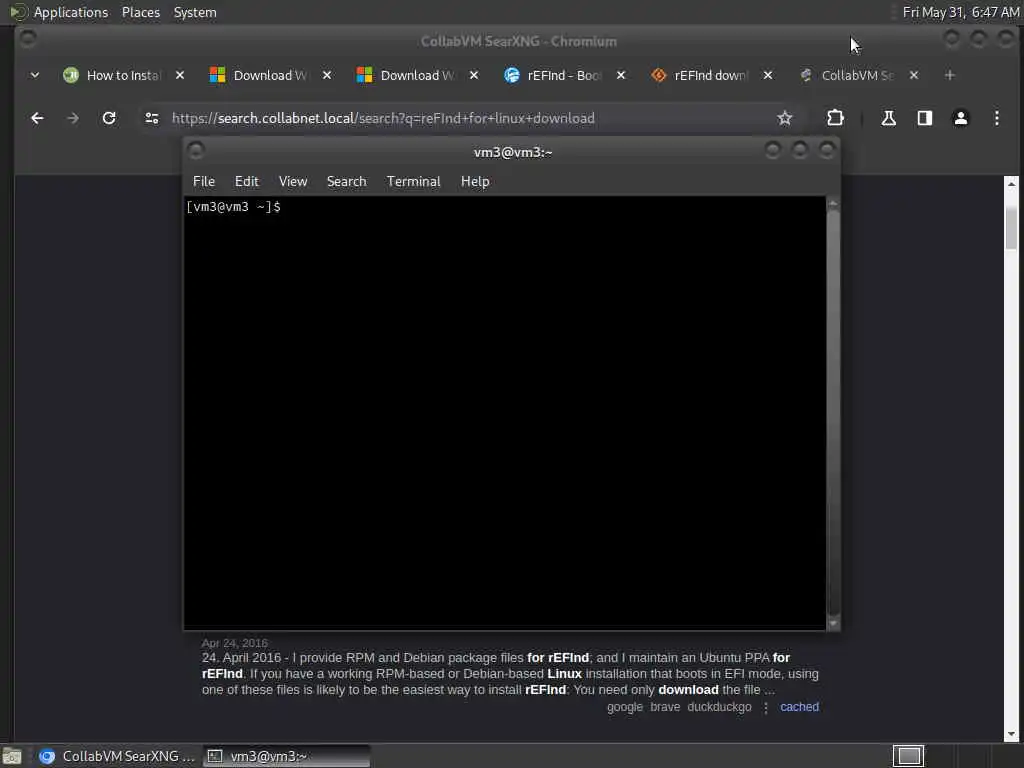Switch to vm3@vm3:~ taskbar entry

[x=287, y=756]
